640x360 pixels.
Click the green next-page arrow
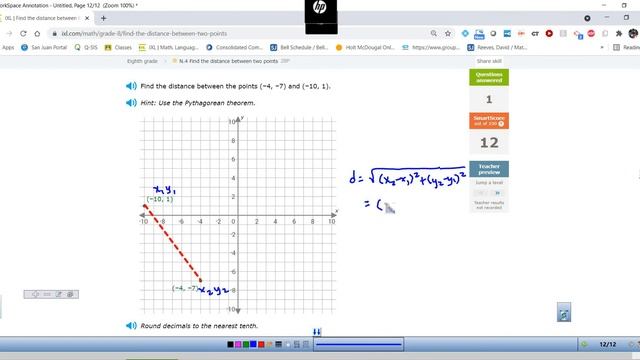tap(584, 344)
